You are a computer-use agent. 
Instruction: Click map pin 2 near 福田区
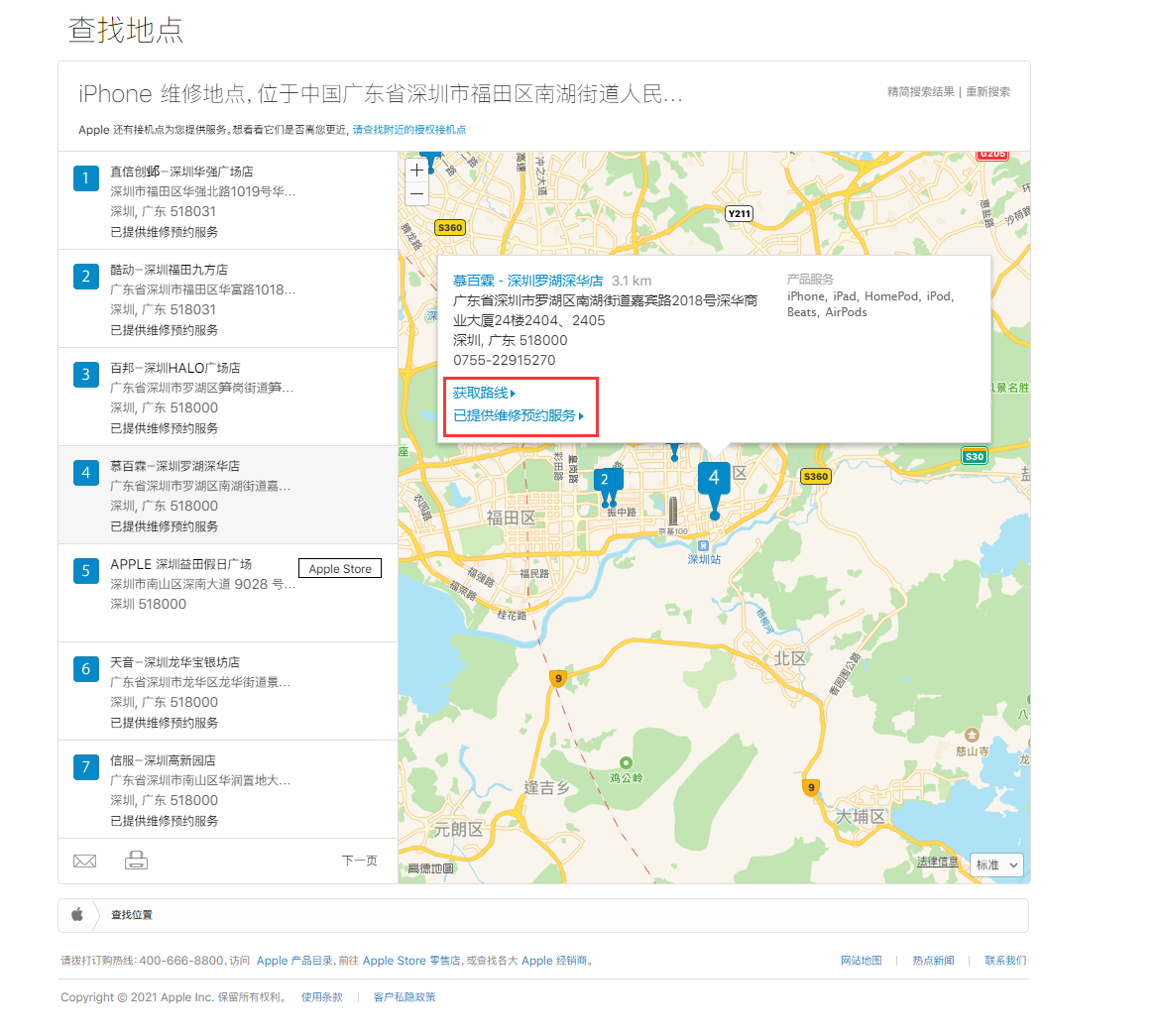[607, 480]
